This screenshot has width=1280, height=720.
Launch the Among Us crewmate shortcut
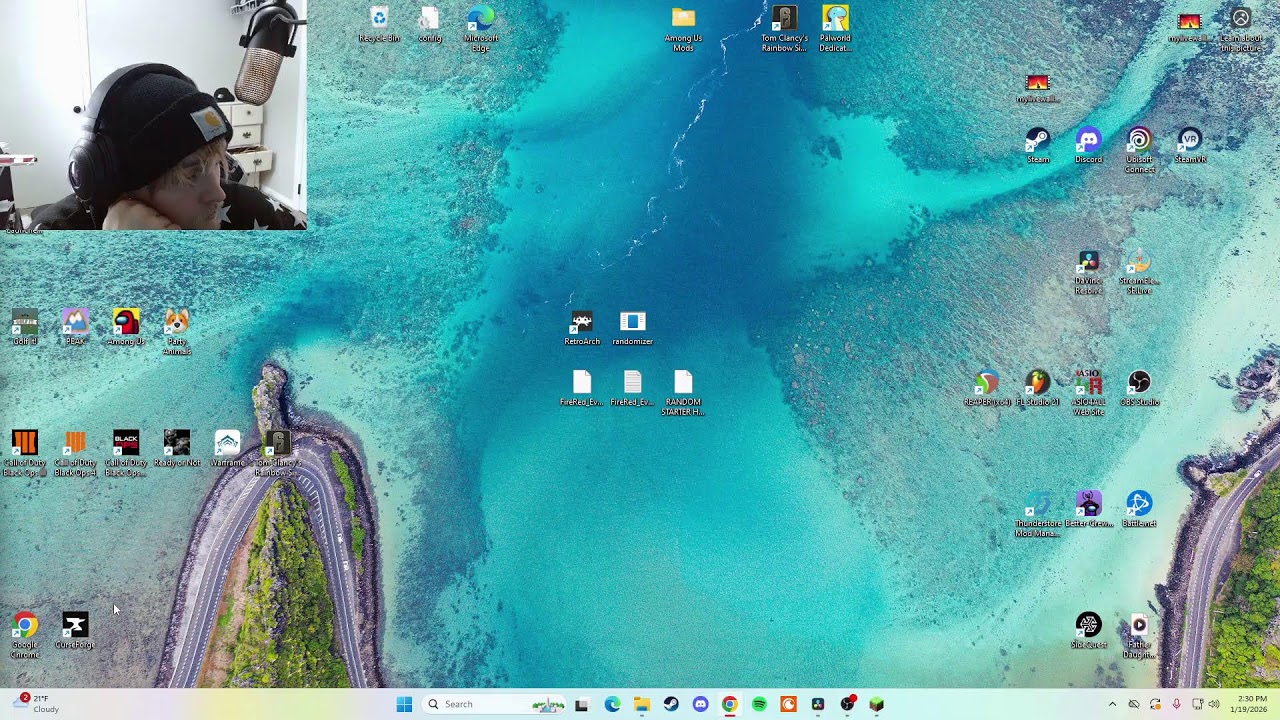click(126, 328)
